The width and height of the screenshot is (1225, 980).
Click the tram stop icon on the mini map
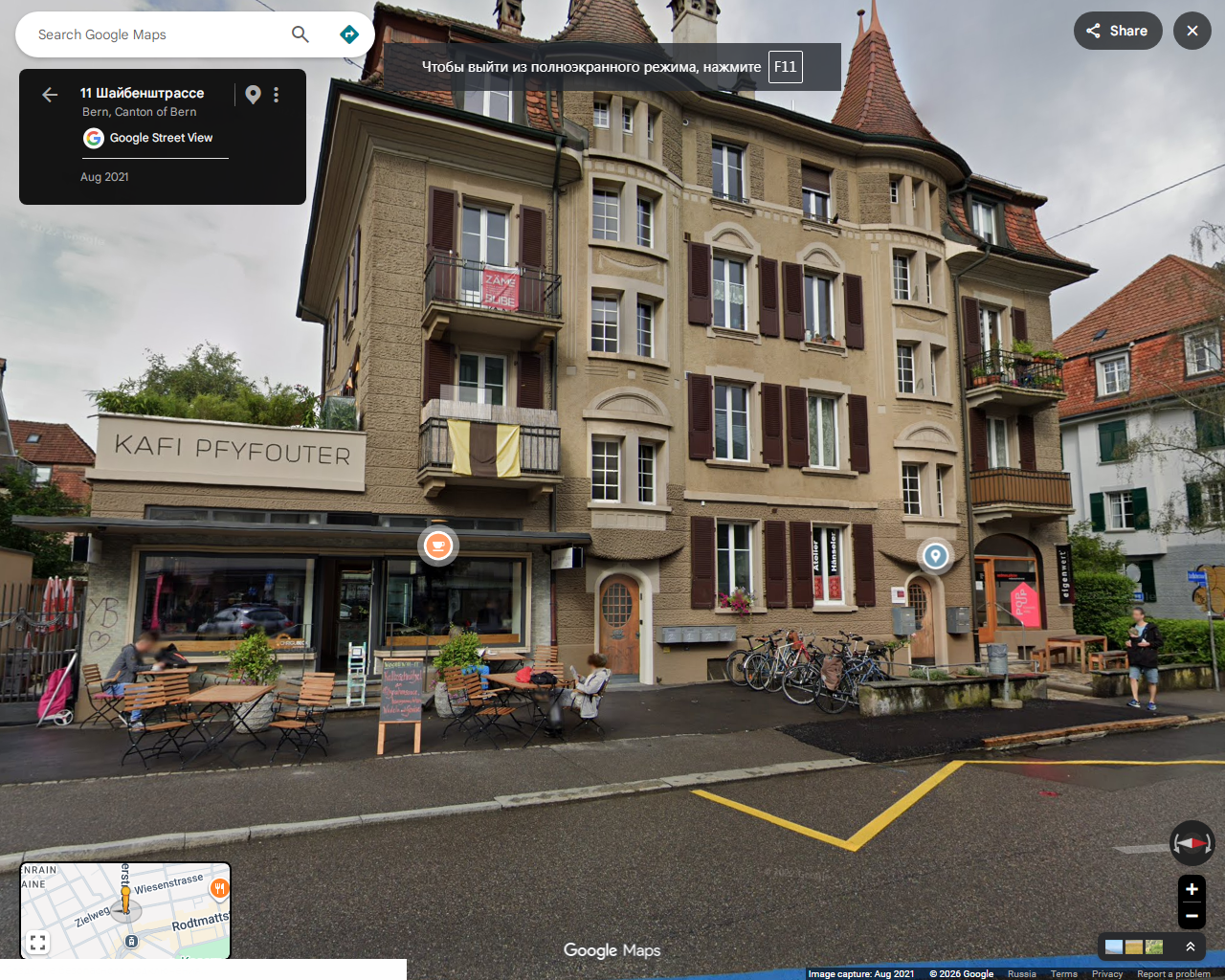[x=132, y=942]
